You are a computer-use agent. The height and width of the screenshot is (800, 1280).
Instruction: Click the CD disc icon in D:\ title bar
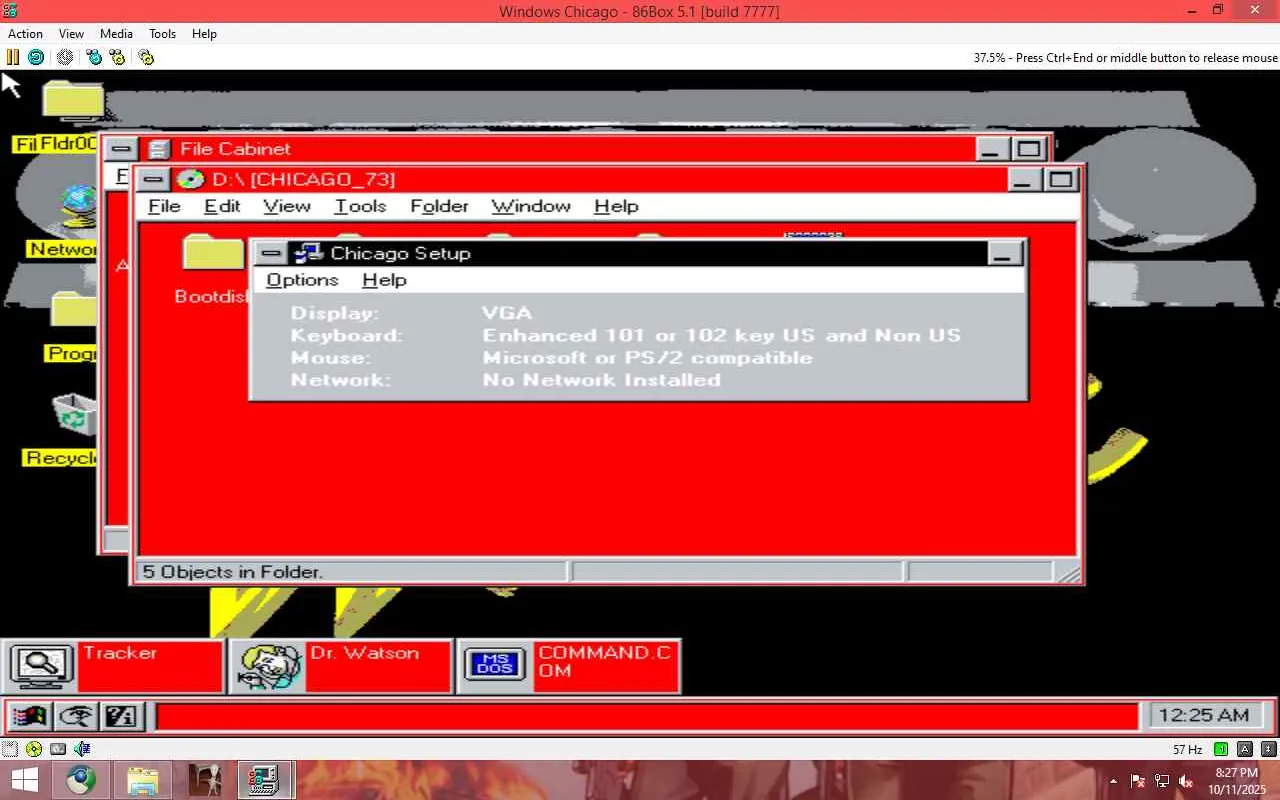click(x=190, y=180)
